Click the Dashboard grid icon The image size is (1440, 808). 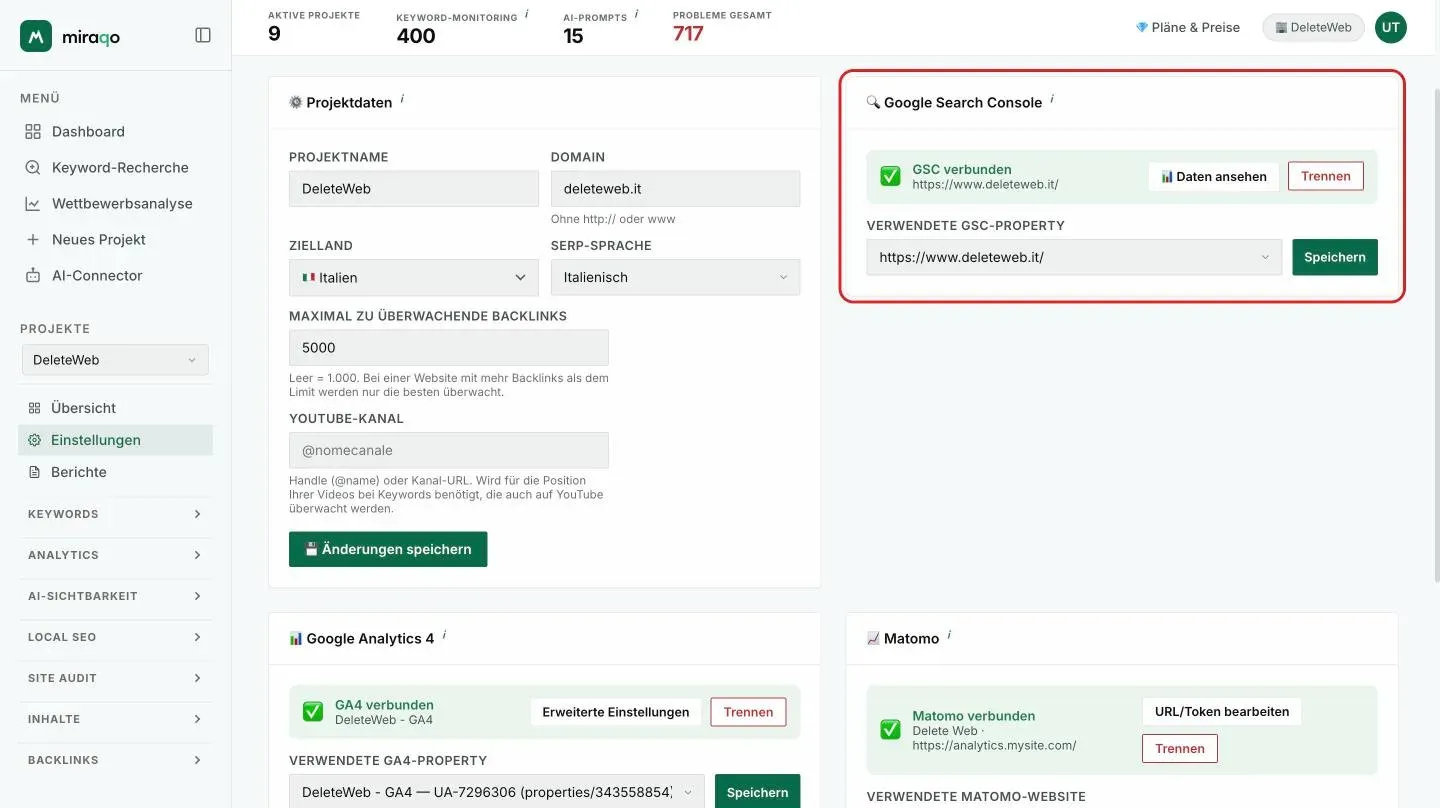pyautogui.click(x=33, y=131)
